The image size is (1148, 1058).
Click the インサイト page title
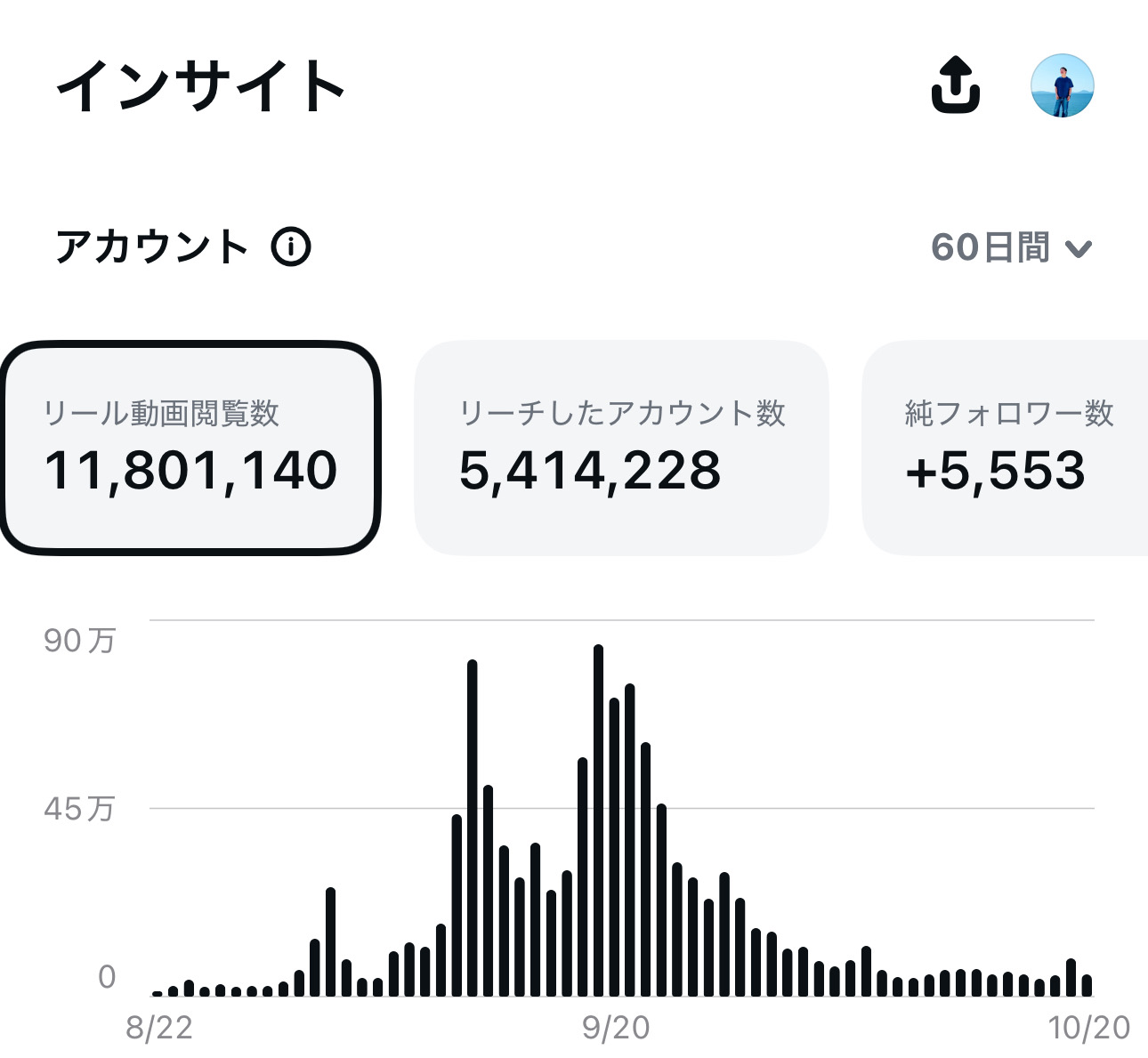[x=201, y=86]
